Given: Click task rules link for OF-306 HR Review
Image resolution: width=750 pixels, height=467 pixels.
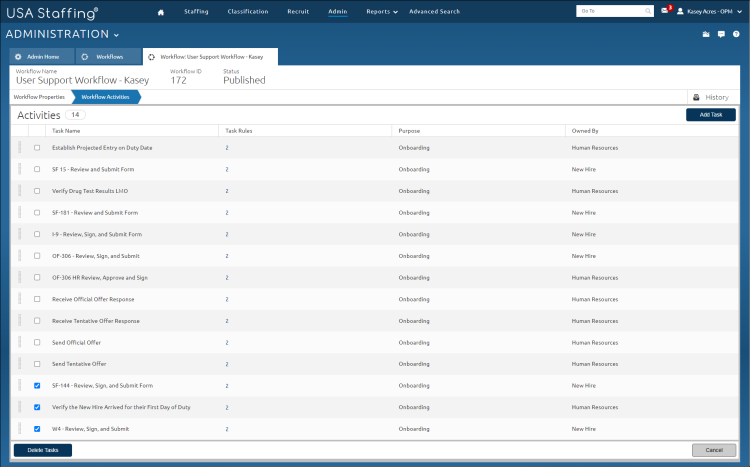Looking at the screenshot, I should pyautogui.click(x=227, y=278).
